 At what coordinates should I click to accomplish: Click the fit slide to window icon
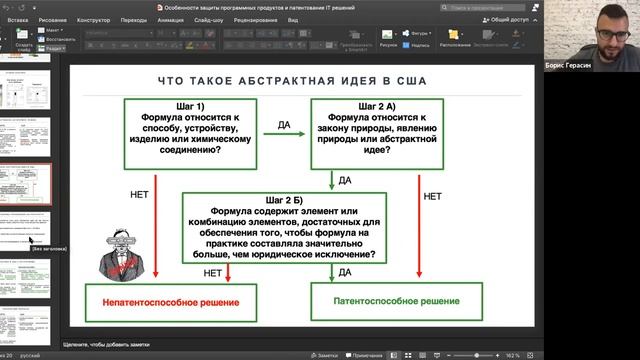pyautogui.click(x=530, y=356)
